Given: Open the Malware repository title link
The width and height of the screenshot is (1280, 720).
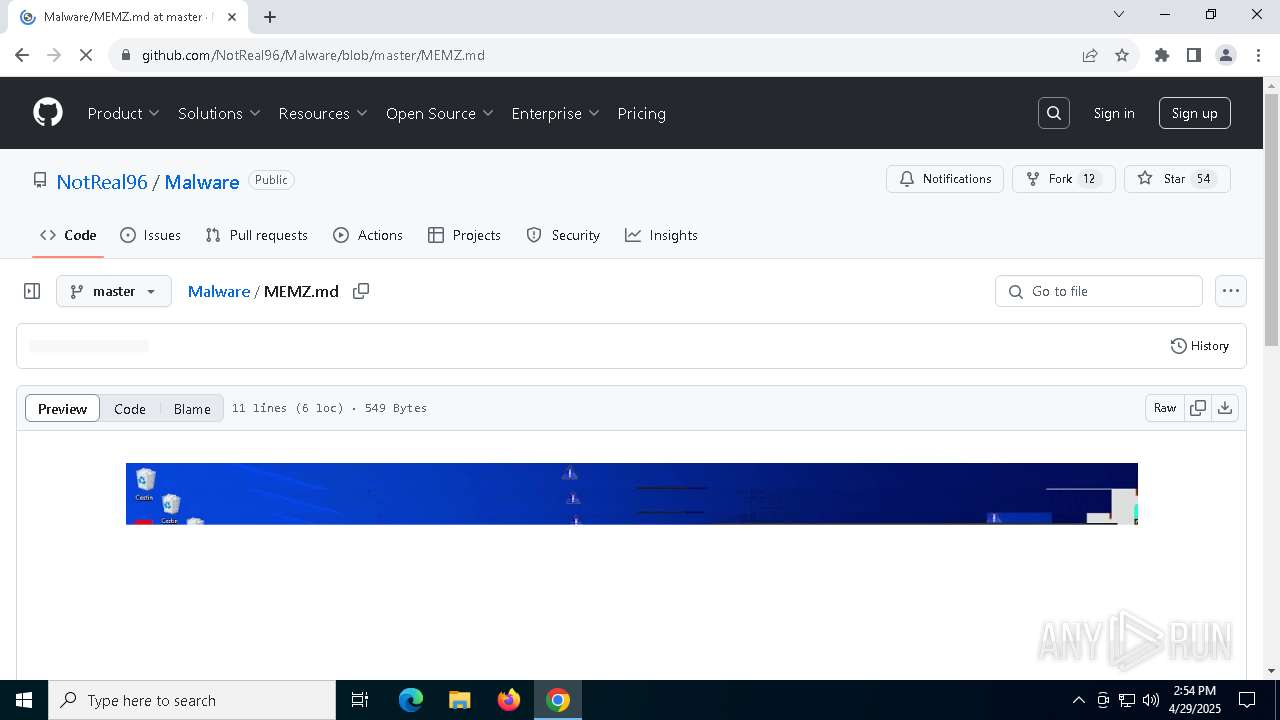Looking at the screenshot, I should pos(202,182).
